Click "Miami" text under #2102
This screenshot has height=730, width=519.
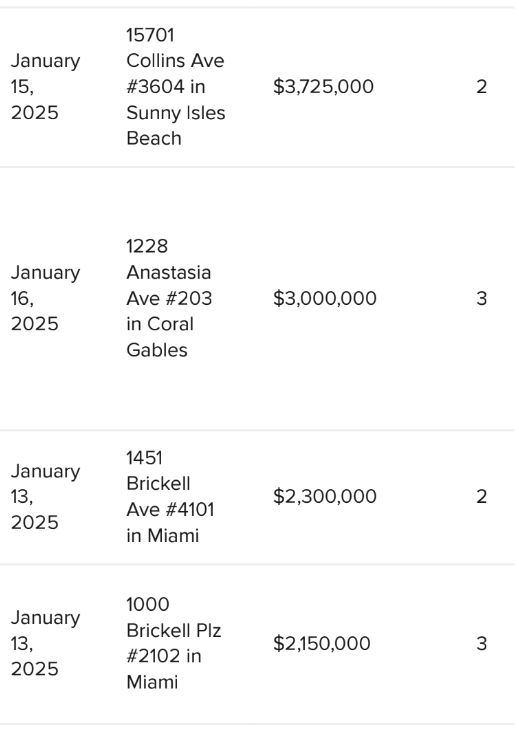(152, 682)
